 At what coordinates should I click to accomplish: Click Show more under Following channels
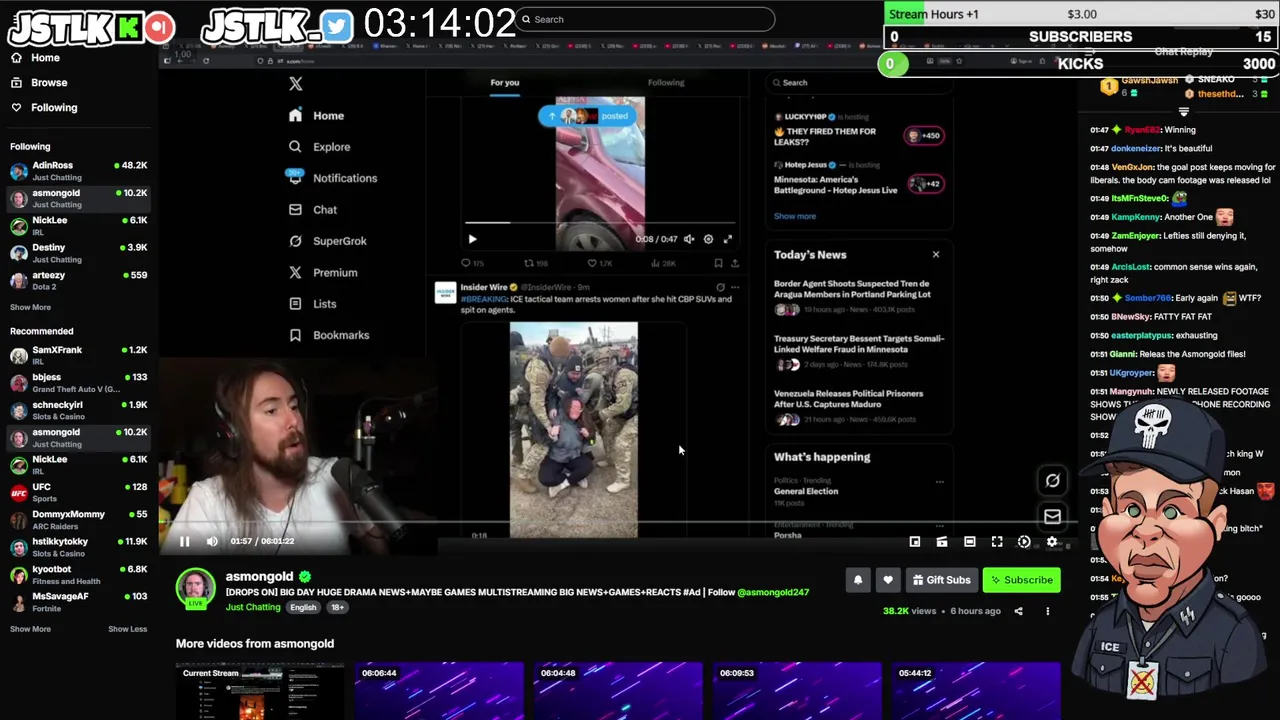coord(30,307)
